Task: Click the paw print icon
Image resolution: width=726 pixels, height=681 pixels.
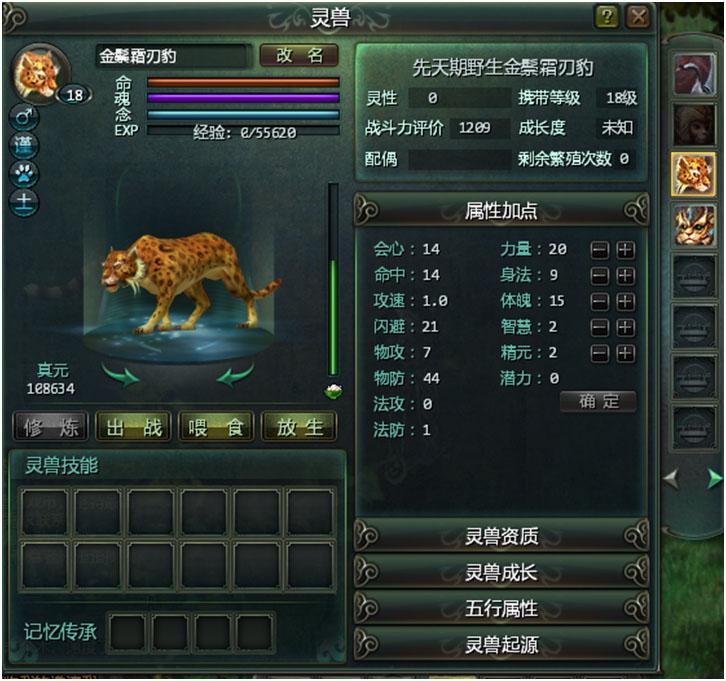Action: (x=24, y=174)
